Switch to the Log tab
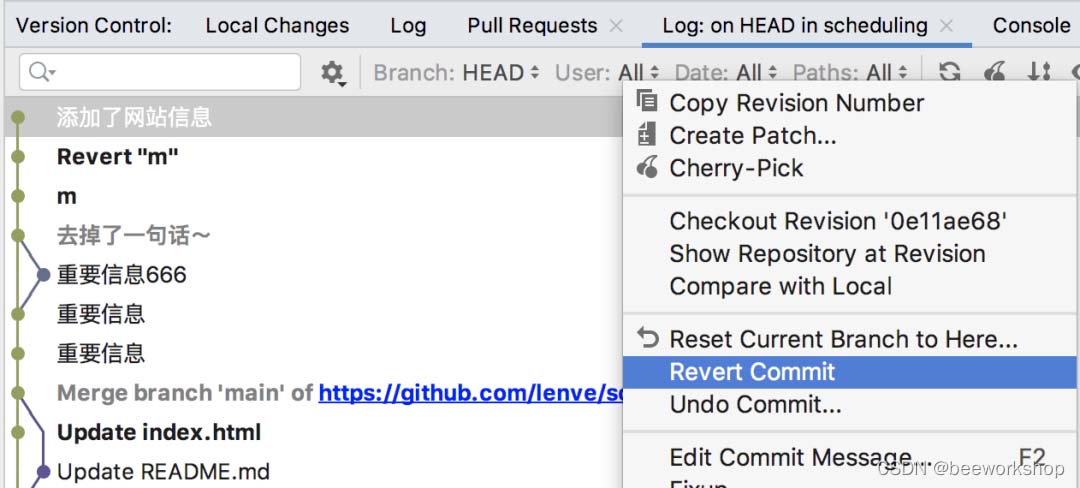Screen dimensions: 1080x488 [x=408, y=26]
